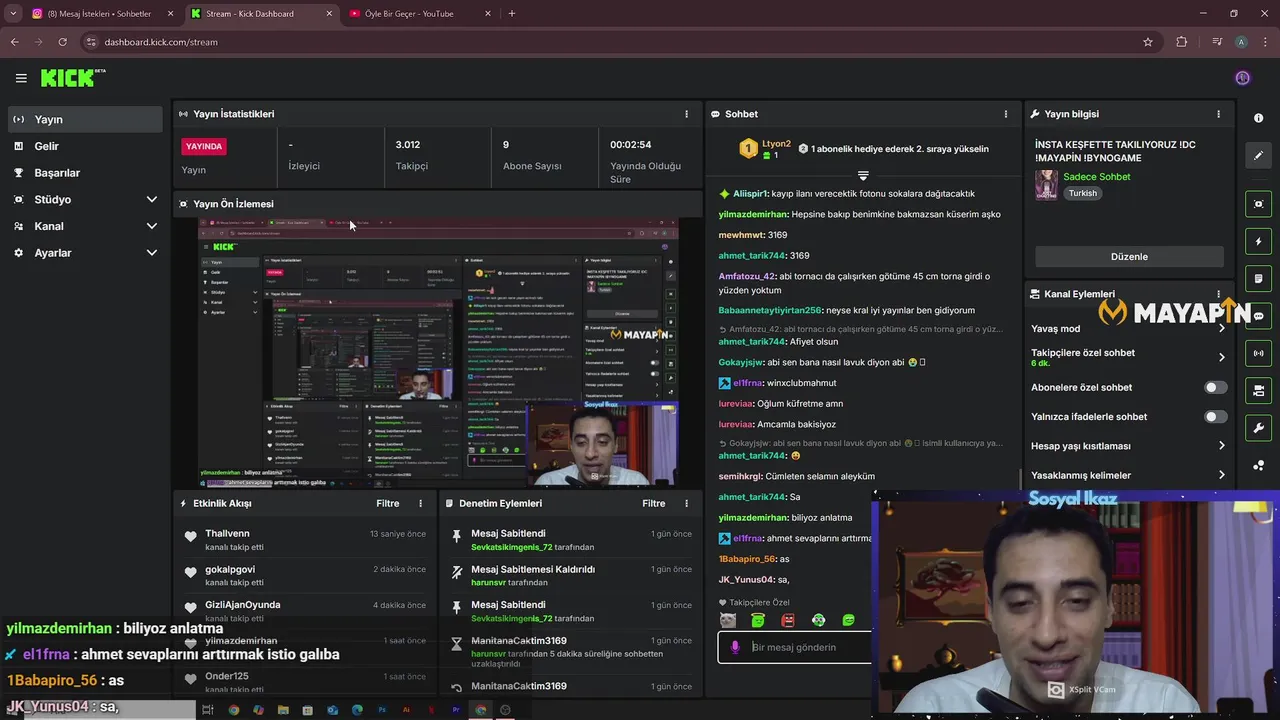1280x720 pixels.
Task: Open Kanal Eylemleri panel three-dot menu
Action: tap(1218, 294)
